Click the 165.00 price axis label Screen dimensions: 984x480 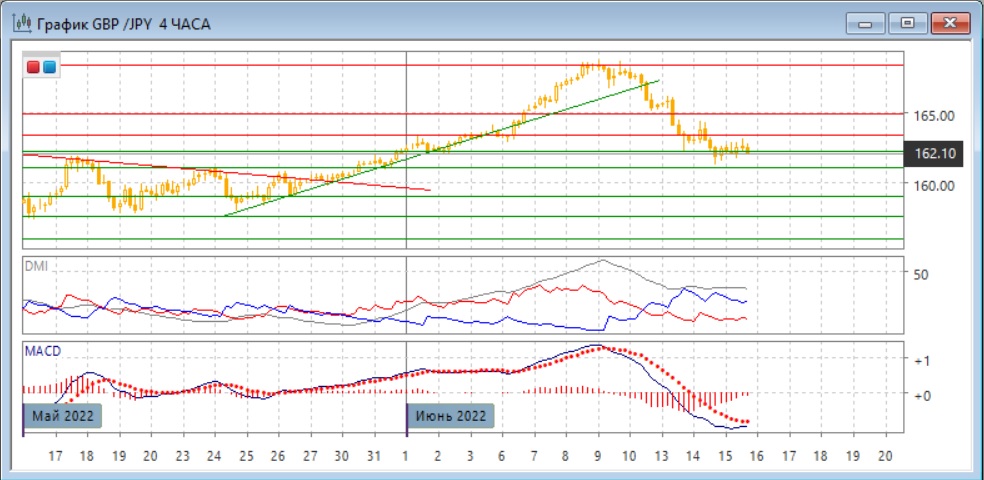pos(931,115)
